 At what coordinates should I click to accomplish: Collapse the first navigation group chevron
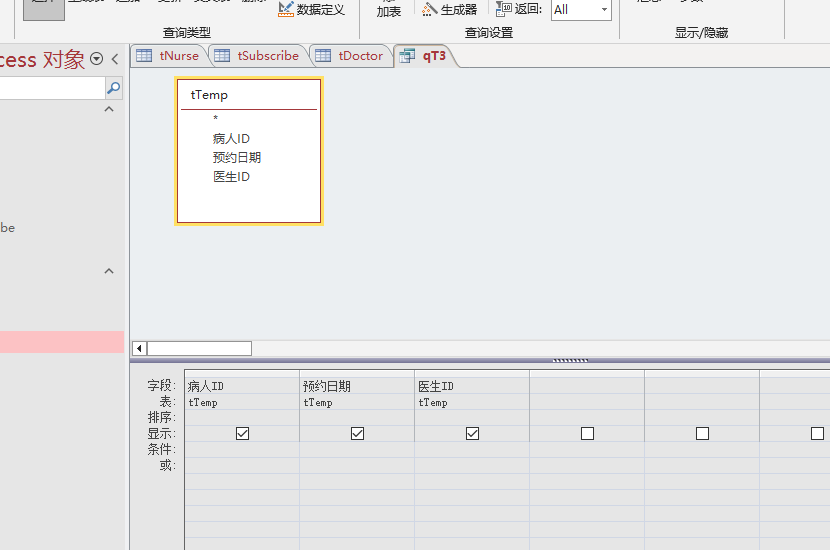[x=109, y=109]
